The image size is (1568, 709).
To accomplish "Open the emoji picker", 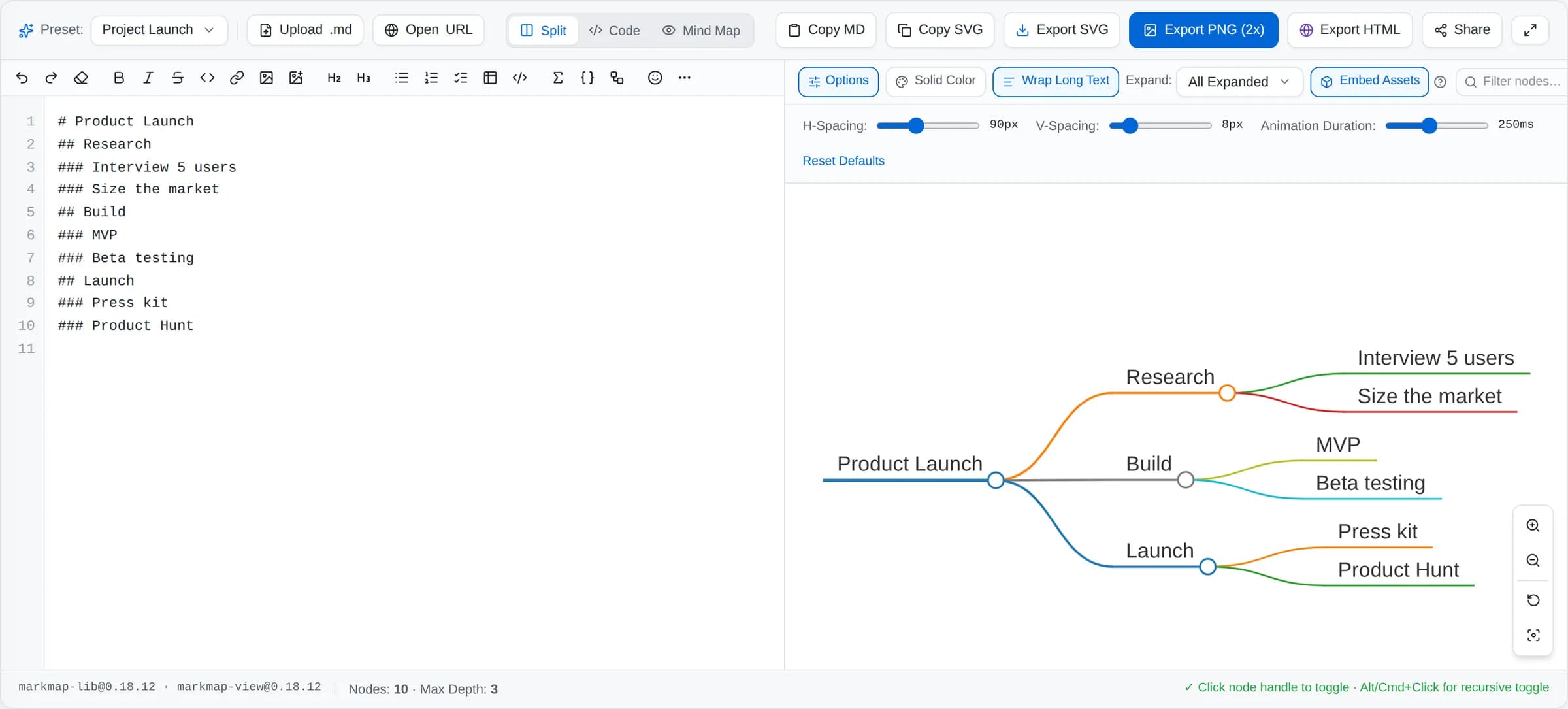I will click(x=655, y=78).
